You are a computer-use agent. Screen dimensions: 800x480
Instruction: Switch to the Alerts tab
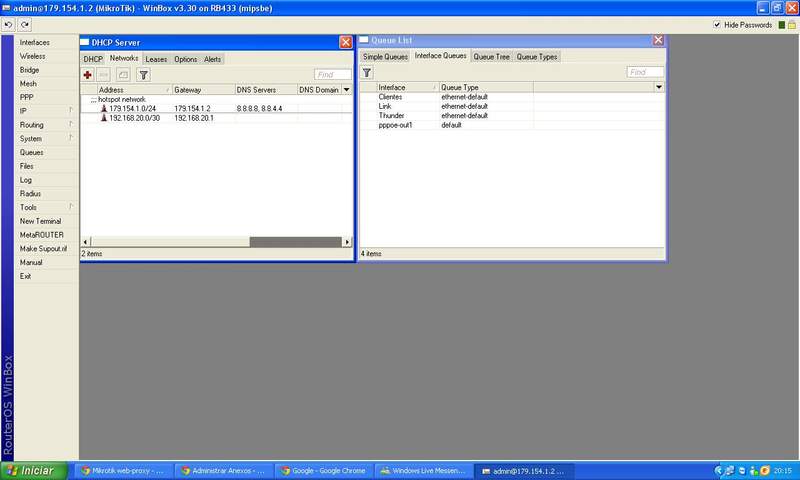[x=212, y=59]
